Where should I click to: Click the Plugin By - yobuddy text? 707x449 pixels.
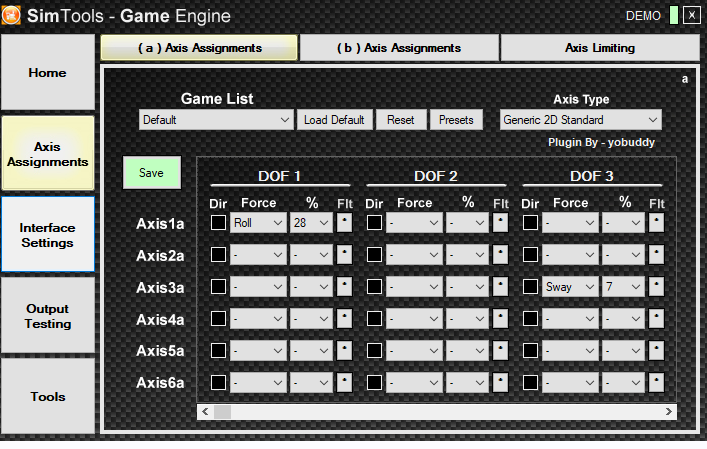point(601,142)
